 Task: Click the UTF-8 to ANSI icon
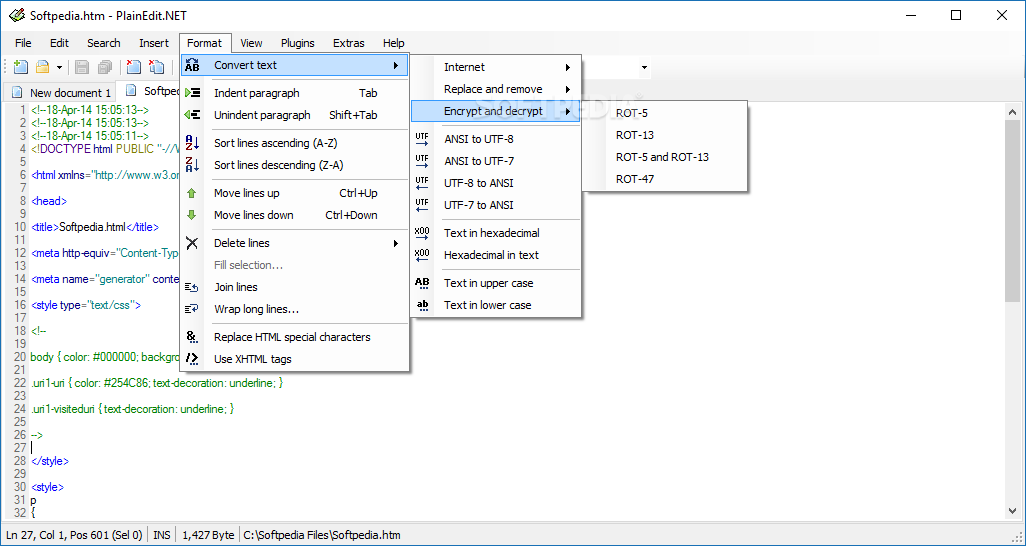click(422, 183)
